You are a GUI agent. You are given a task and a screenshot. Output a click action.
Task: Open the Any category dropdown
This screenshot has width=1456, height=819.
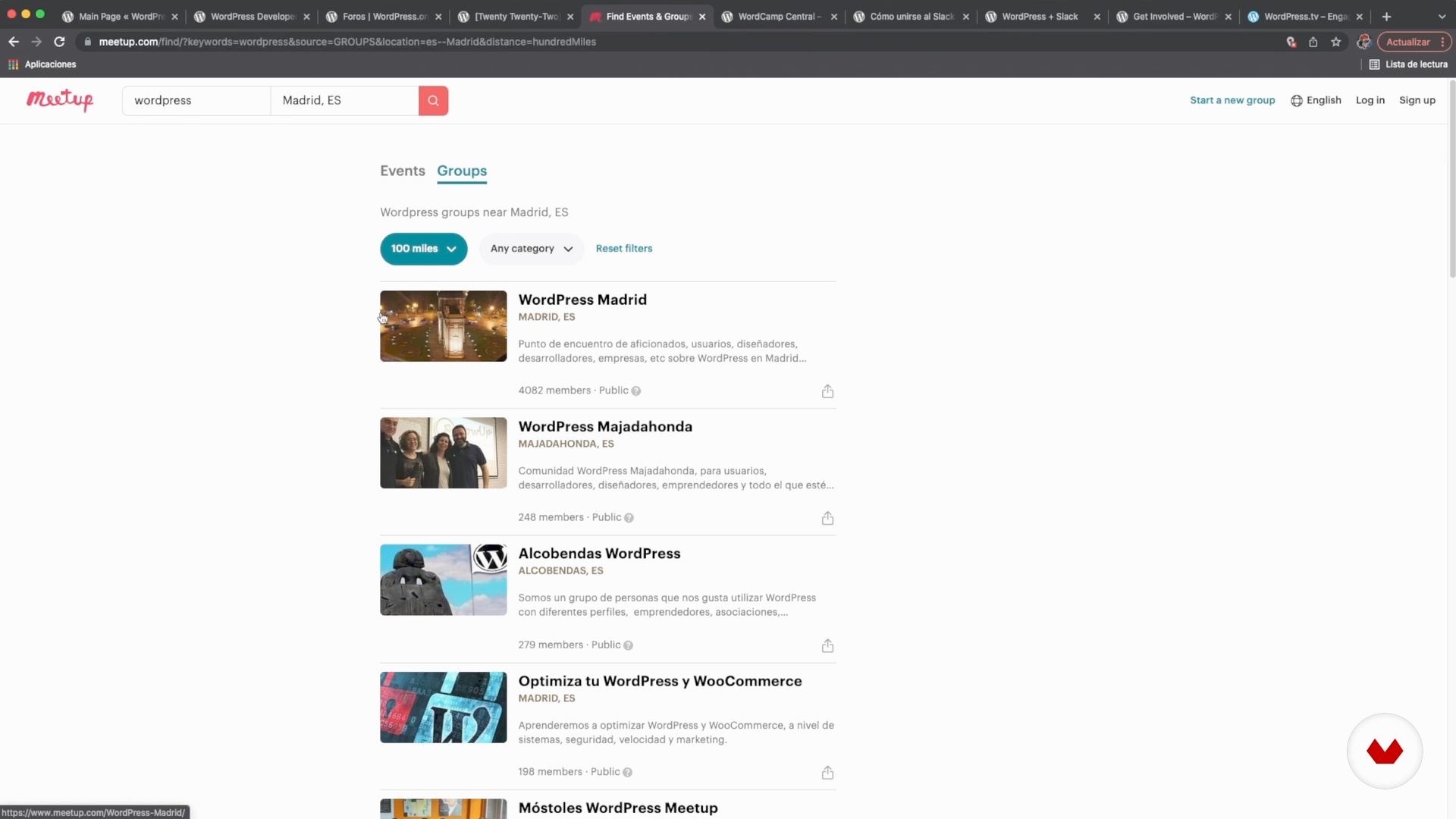click(x=531, y=249)
